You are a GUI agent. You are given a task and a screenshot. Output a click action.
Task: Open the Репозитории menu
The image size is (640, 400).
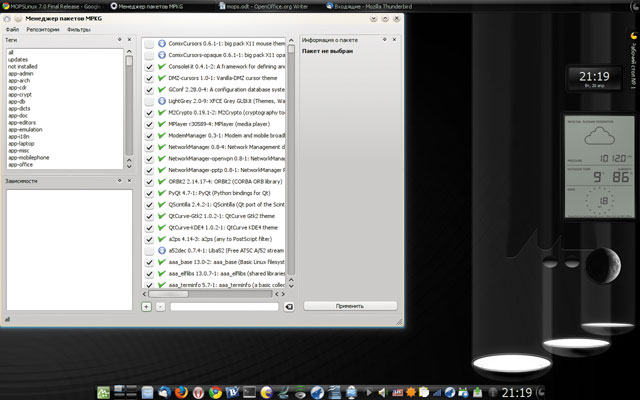(x=43, y=29)
